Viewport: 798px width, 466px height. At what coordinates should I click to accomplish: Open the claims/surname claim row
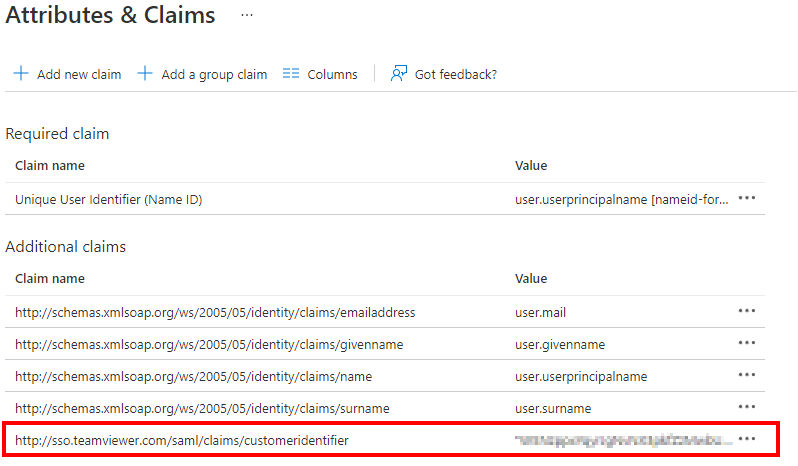pos(385,408)
